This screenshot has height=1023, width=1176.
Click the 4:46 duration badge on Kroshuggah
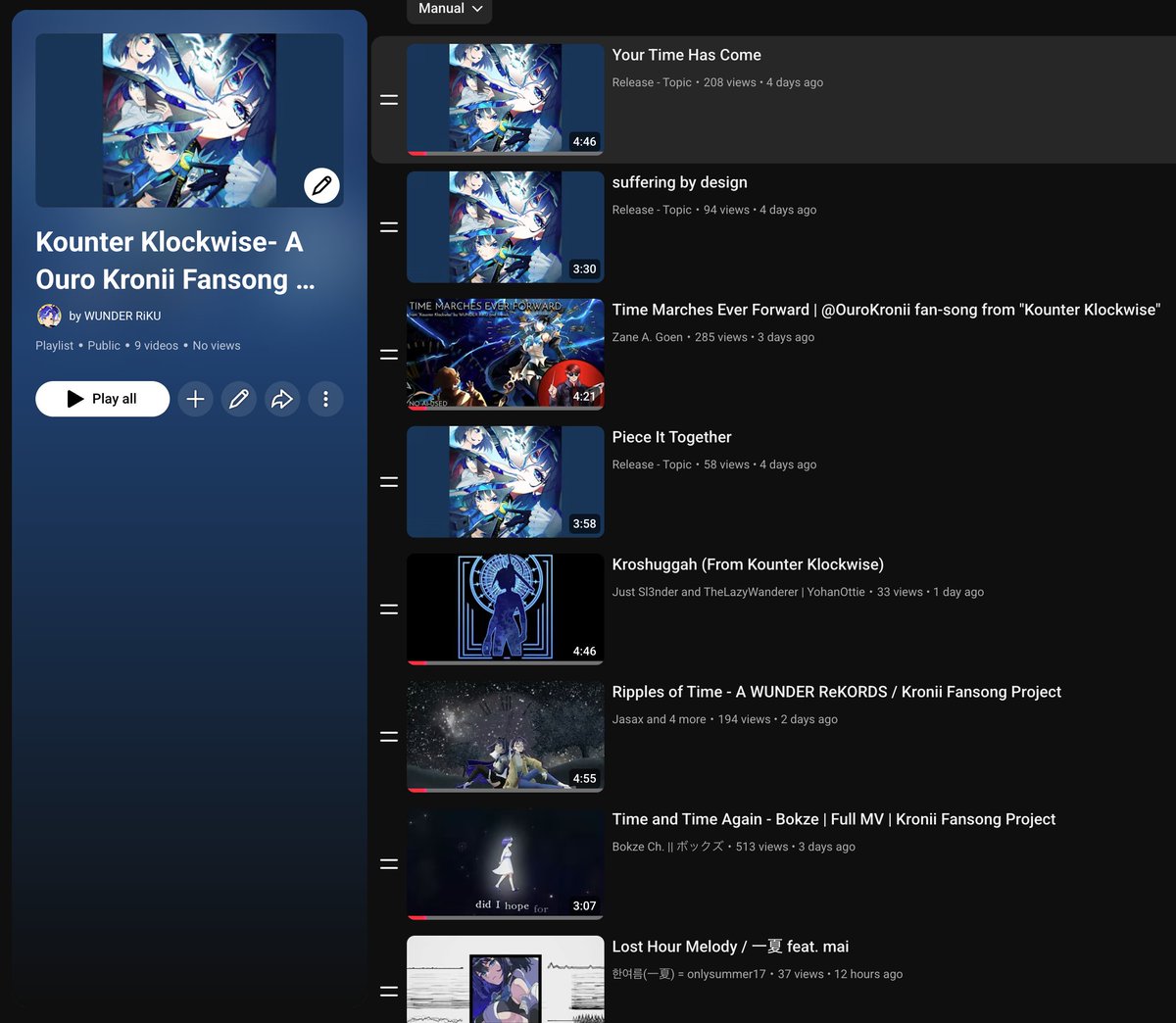click(x=584, y=651)
